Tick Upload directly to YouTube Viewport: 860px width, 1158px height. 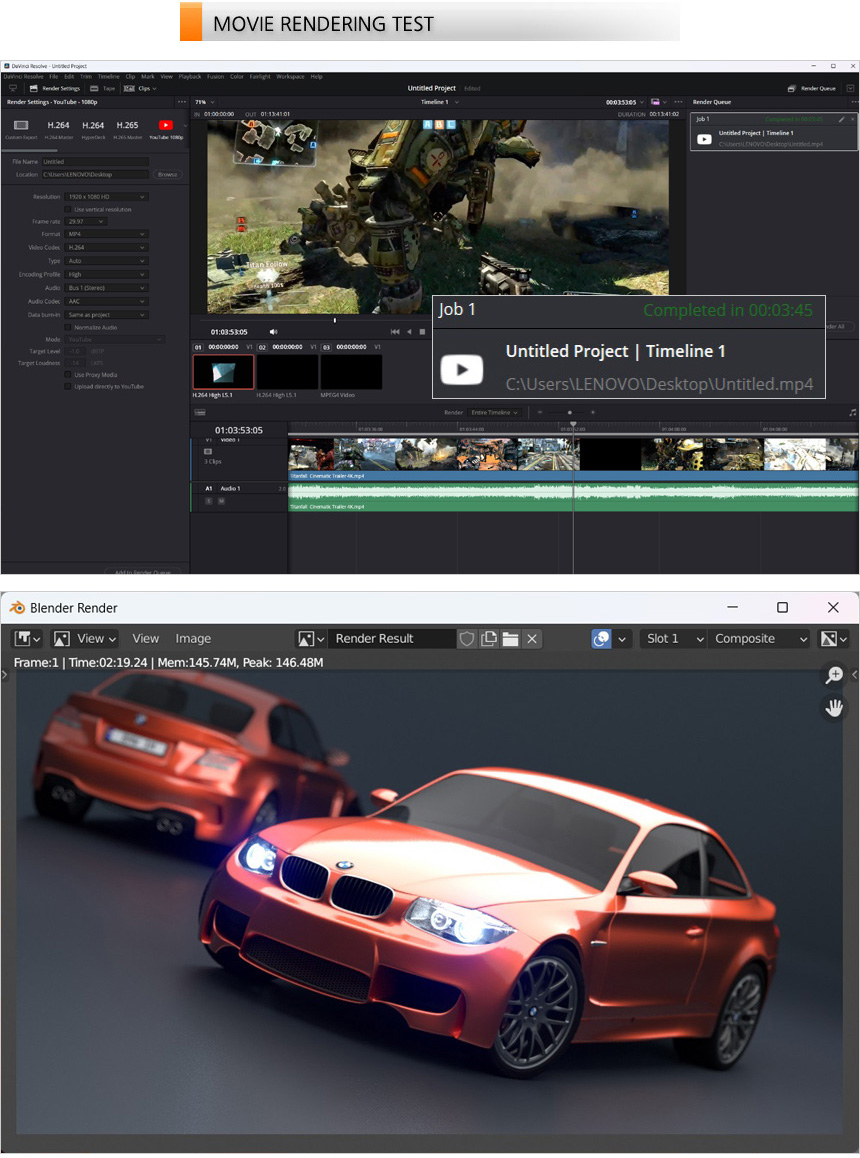pyautogui.click(x=68, y=386)
